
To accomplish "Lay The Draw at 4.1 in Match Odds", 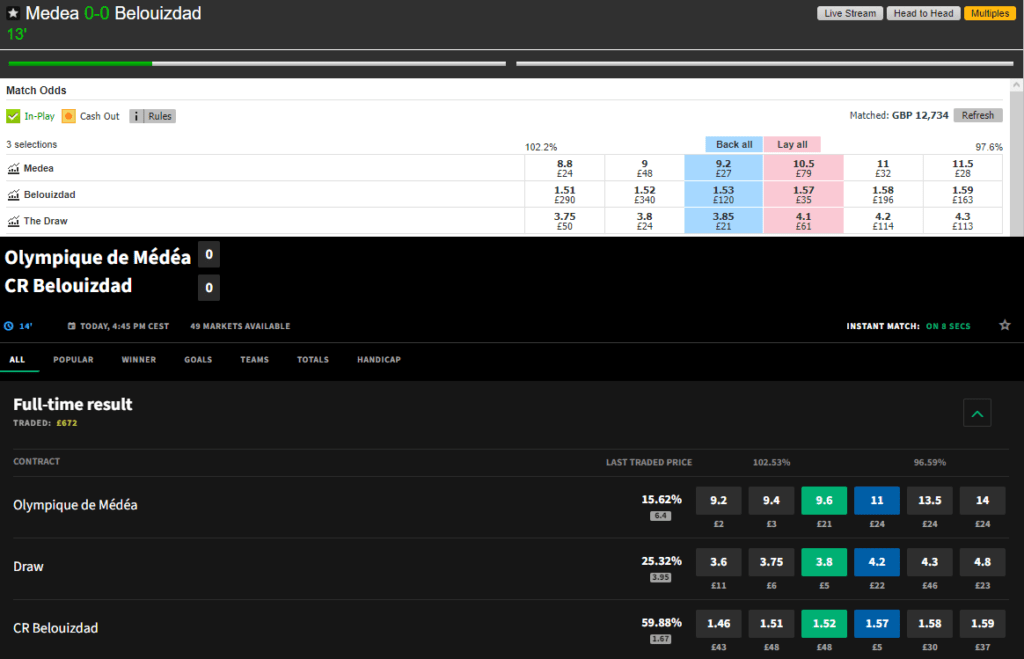I will (803, 221).
